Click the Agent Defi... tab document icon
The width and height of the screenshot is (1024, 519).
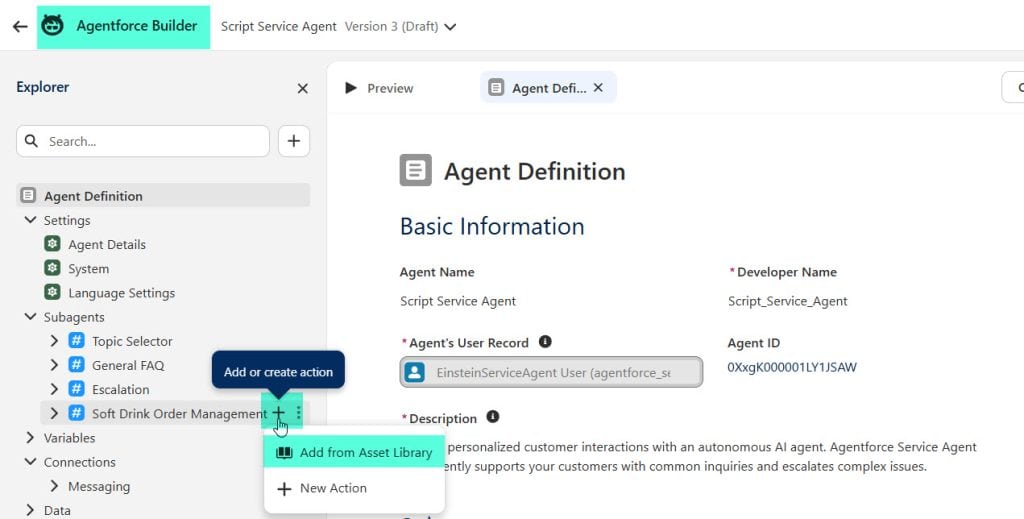tap(496, 87)
